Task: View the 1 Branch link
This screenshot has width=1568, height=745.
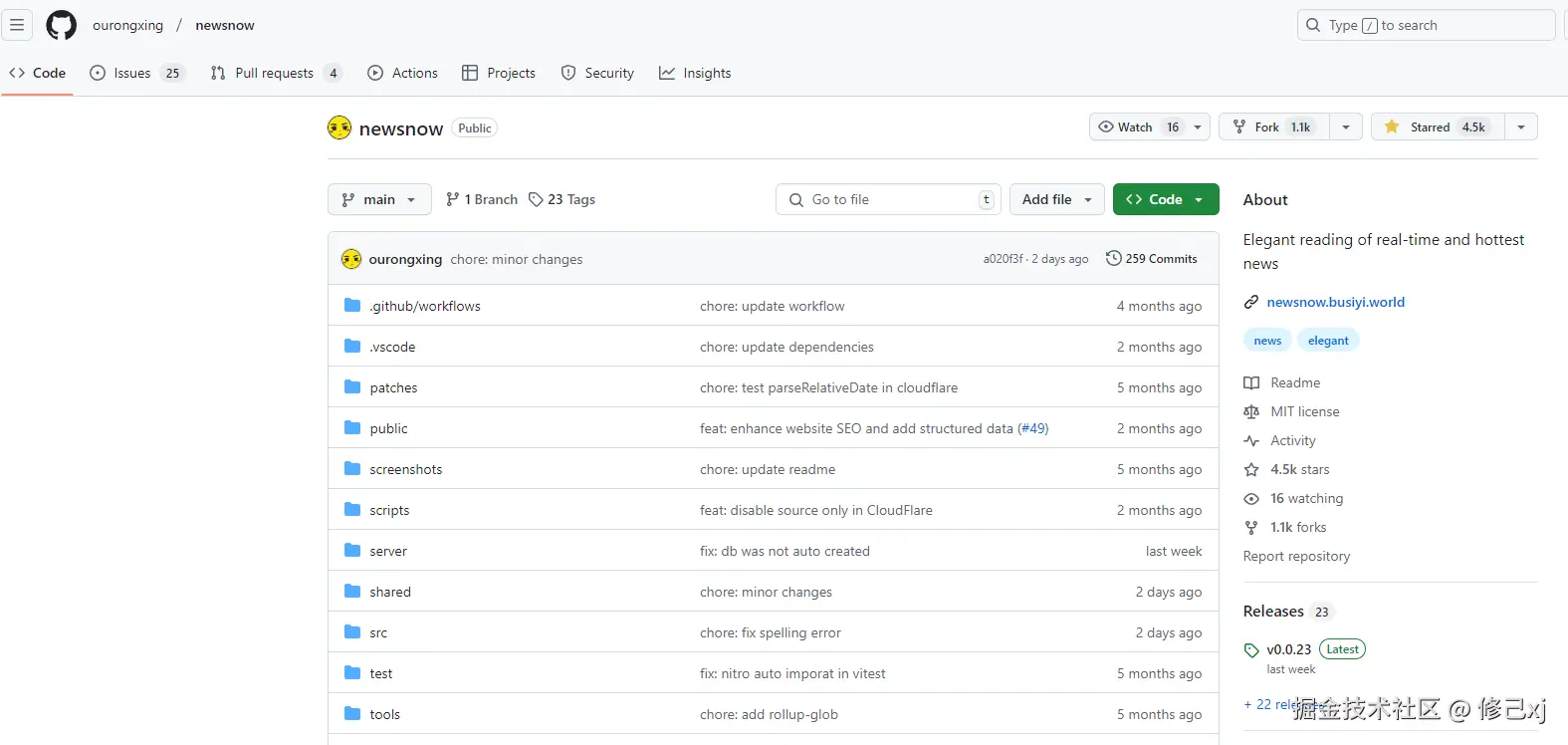Action: click(x=482, y=199)
